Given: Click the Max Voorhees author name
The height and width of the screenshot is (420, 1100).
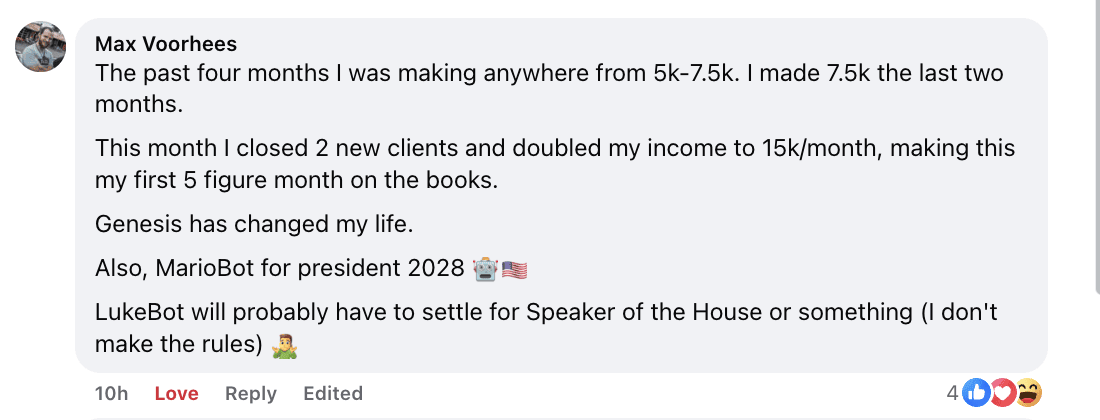Looking at the screenshot, I should (164, 44).
